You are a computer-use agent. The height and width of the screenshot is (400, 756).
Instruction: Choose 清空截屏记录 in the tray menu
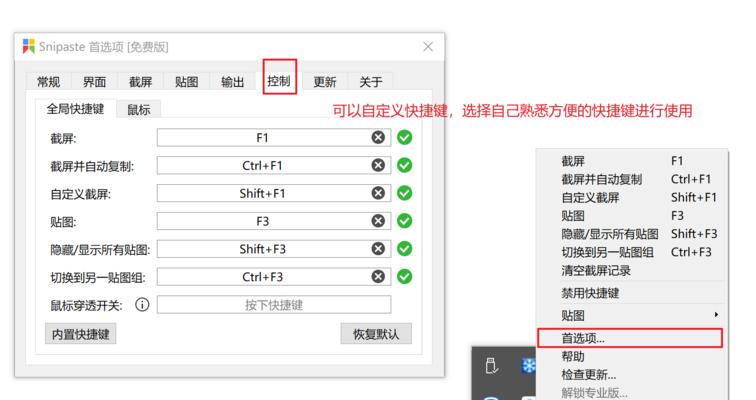[632, 270]
